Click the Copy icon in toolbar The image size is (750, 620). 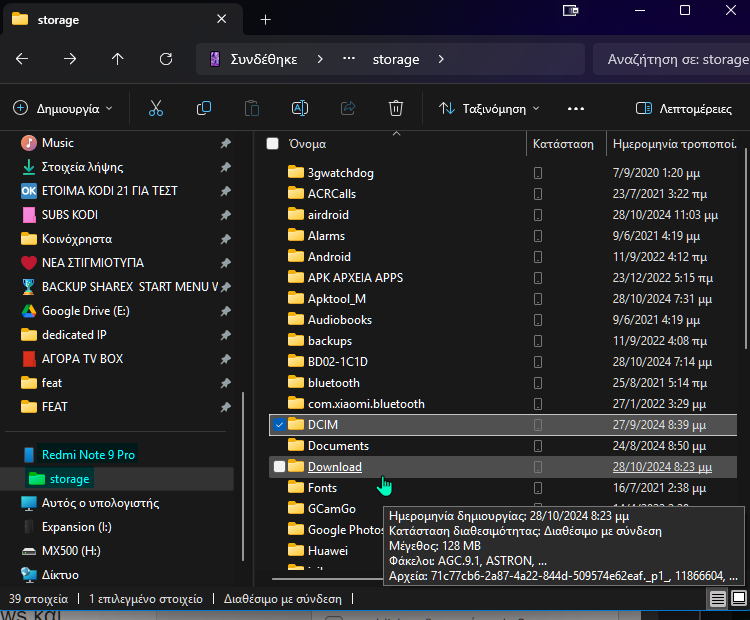[204, 109]
